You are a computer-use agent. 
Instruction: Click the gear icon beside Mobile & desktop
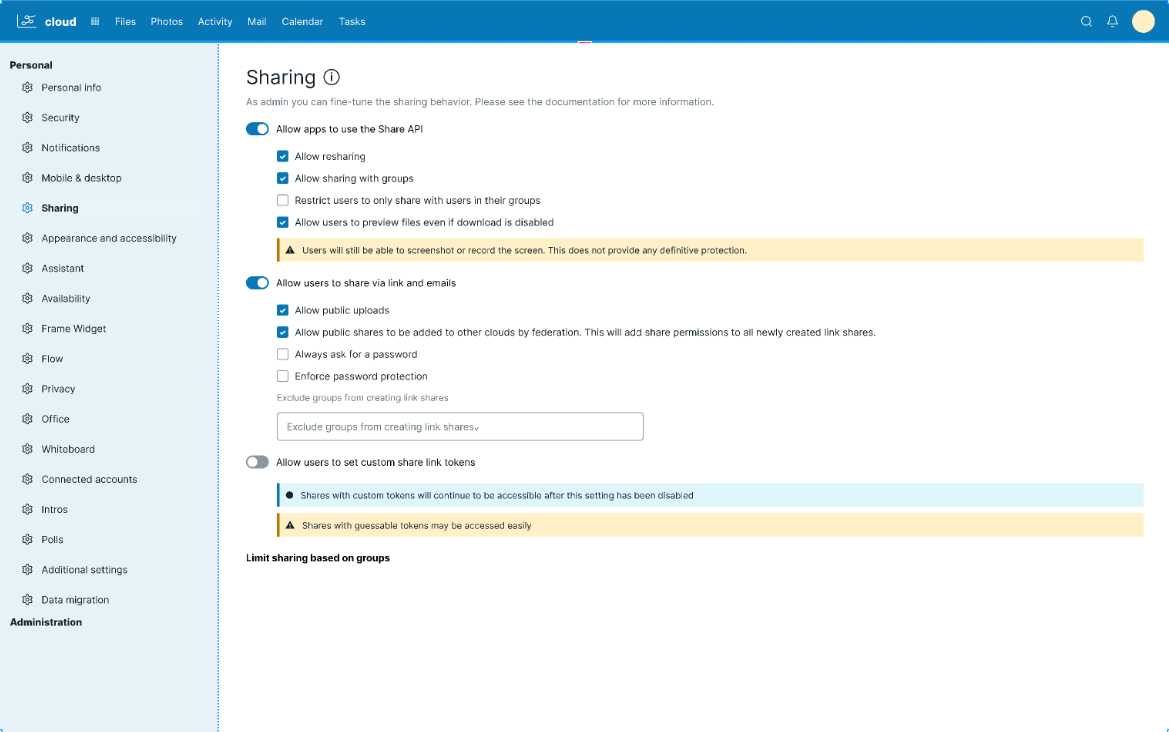pos(28,178)
